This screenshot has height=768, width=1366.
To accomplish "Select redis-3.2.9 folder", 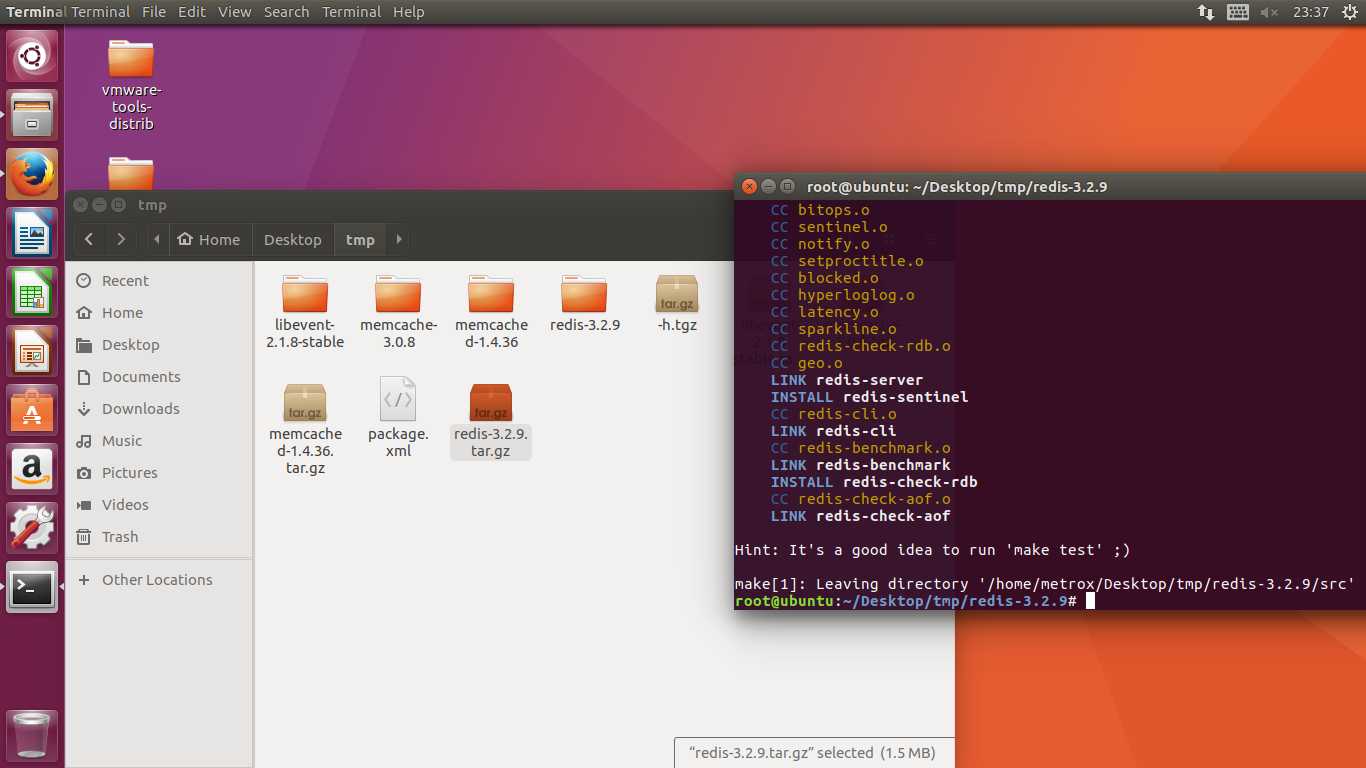I will point(584,303).
